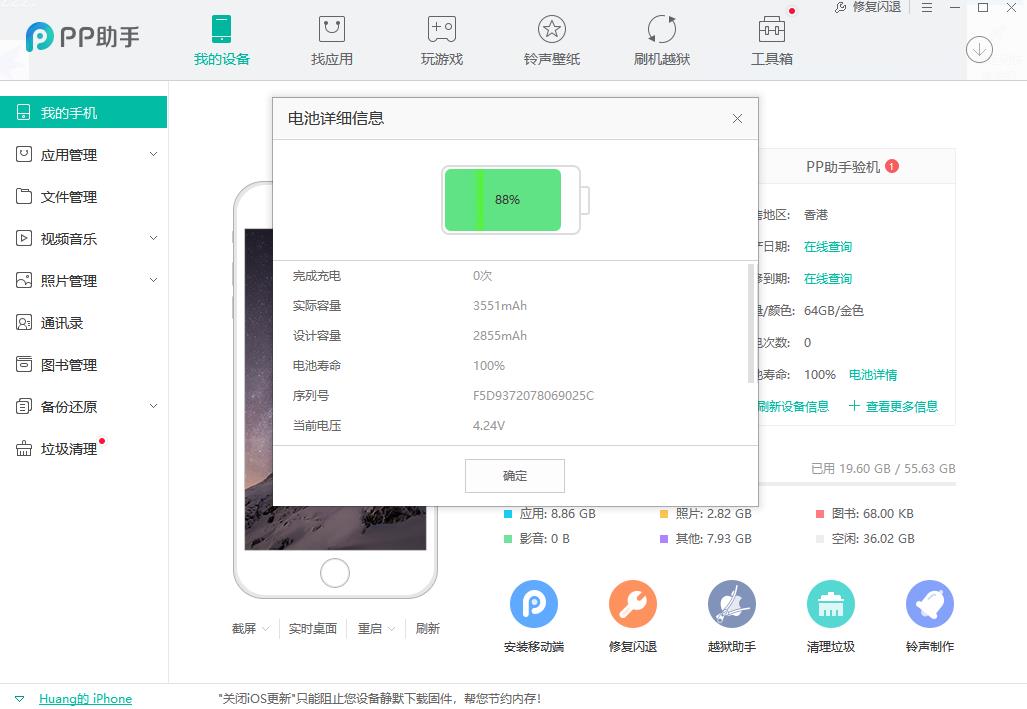Screen dimensions: 1027x709
Task: Open the 我的设备 tab
Action: (x=221, y=41)
